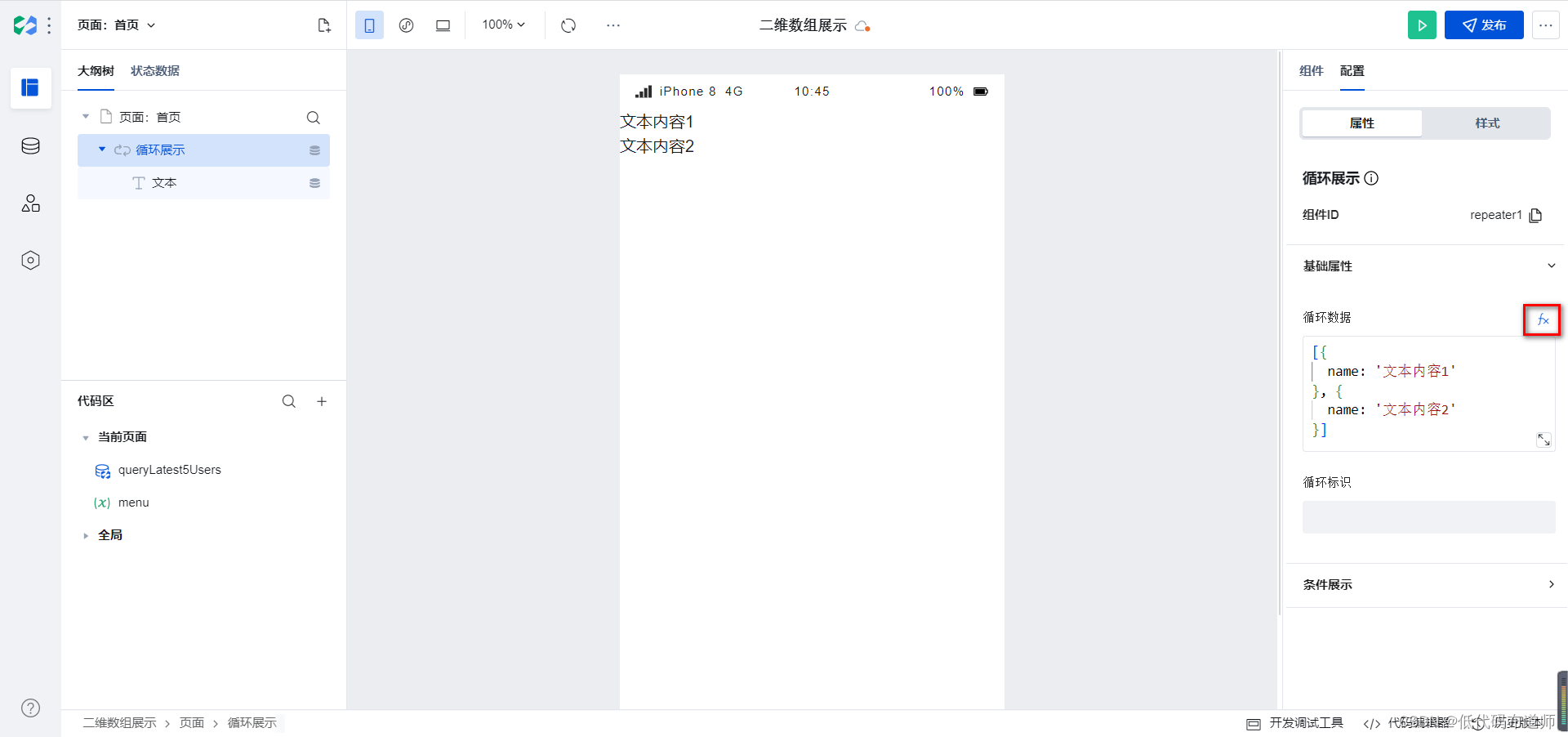
Task: Click the 发布 publish button
Action: 1484,25
